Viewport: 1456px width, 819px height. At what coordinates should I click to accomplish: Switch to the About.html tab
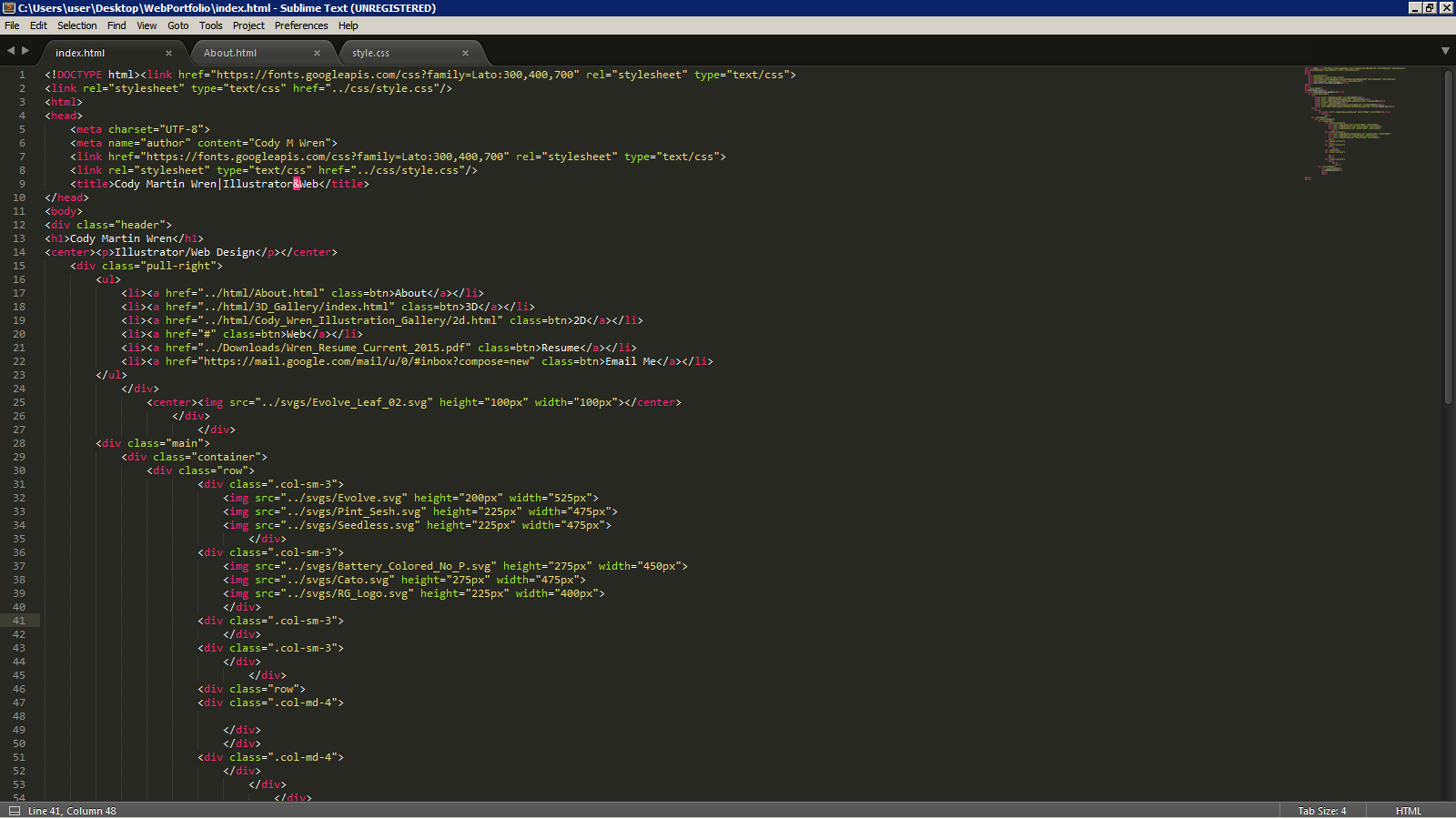pyautogui.click(x=230, y=53)
